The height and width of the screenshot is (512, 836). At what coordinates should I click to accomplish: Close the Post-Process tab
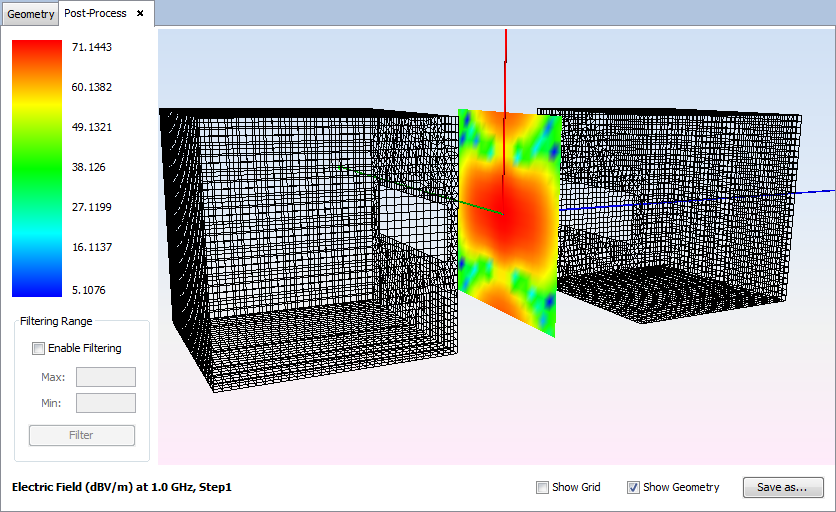click(x=141, y=14)
